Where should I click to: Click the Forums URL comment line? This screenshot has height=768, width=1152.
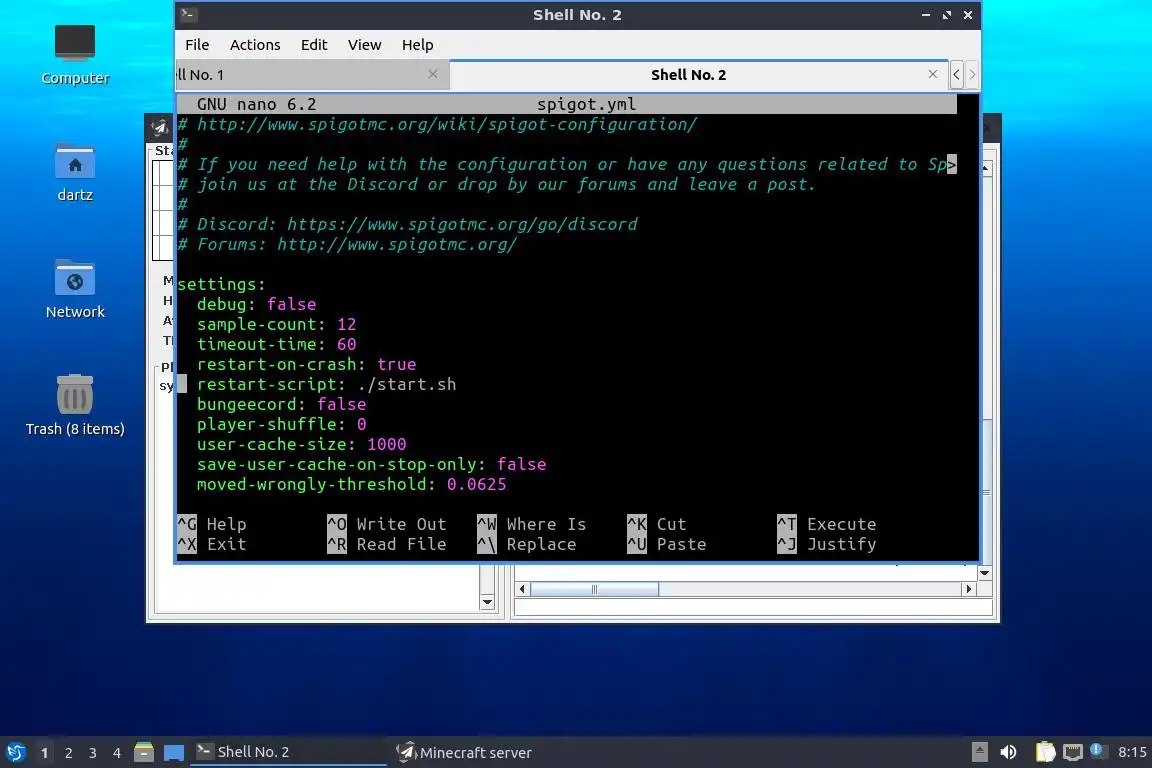point(347,244)
